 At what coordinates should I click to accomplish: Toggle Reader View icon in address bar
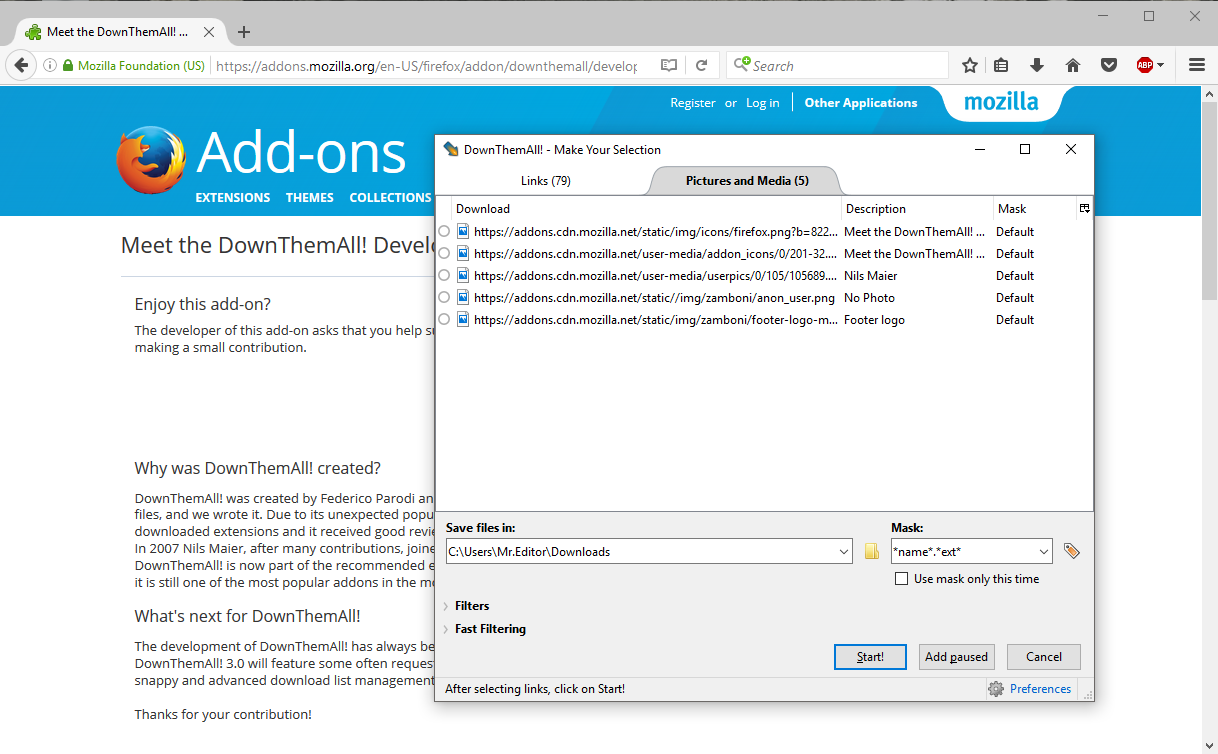point(669,66)
